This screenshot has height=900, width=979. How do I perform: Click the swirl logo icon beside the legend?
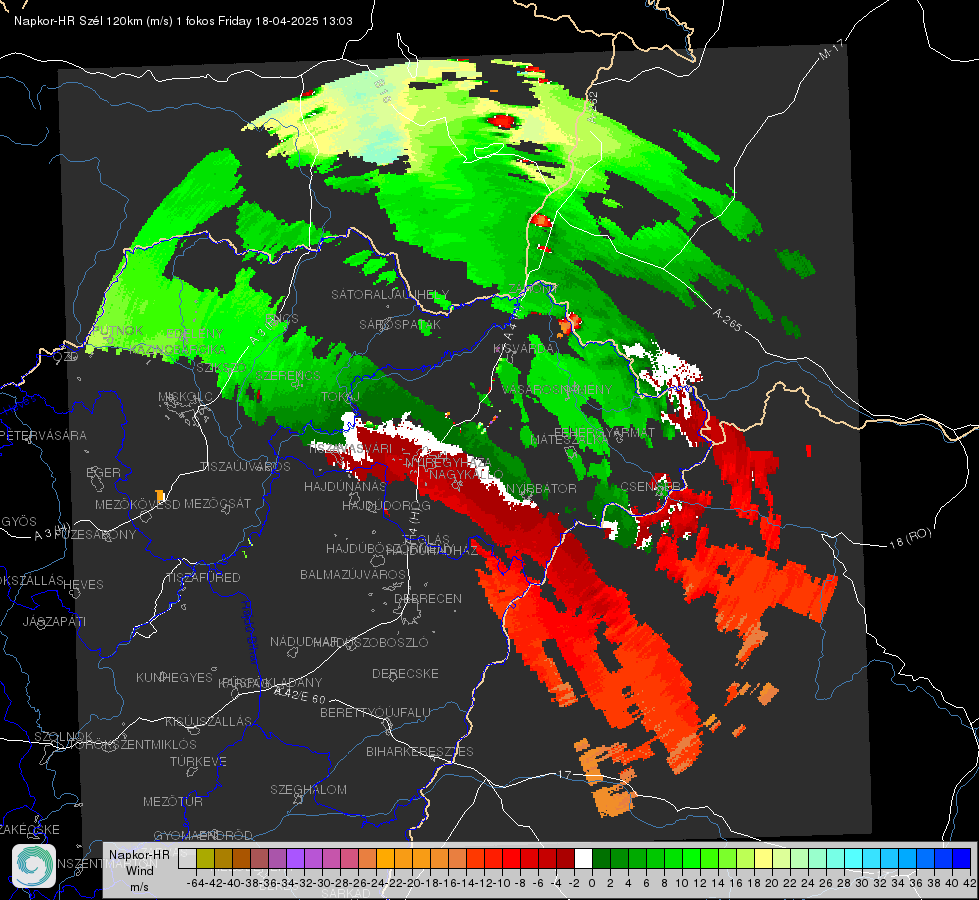(x=34, y=866)
